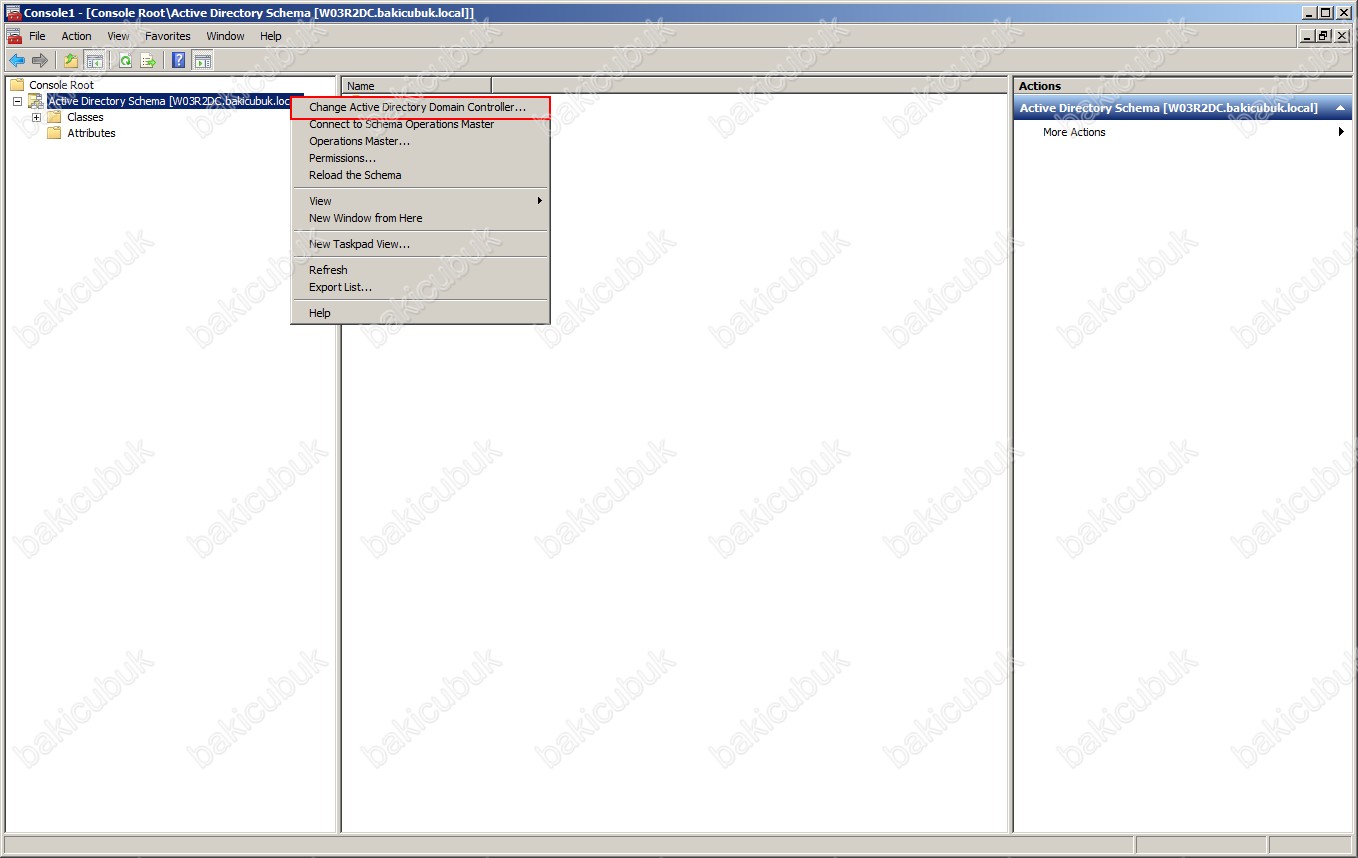Screen dimensions: 1358x858
Task: Click the Name column header
Action: pos(417,86)
